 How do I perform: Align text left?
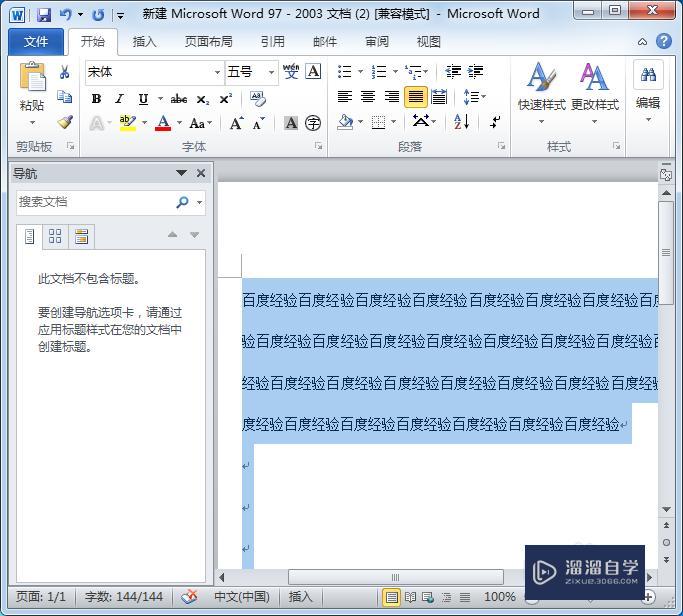[345, 96]
